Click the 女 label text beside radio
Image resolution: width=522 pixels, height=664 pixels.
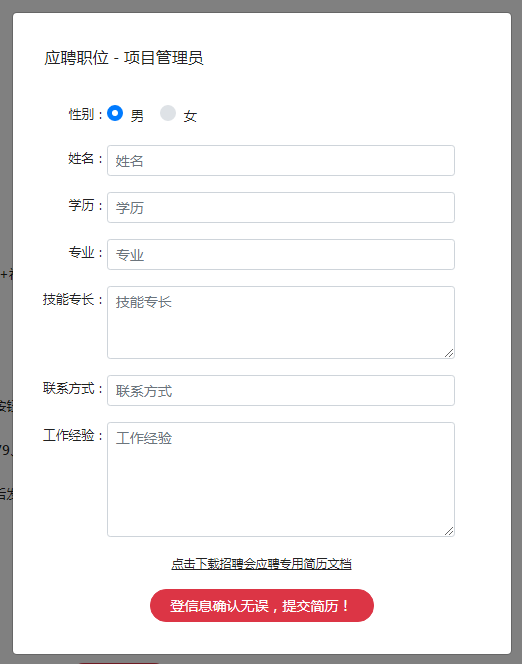tap(190, 116)
